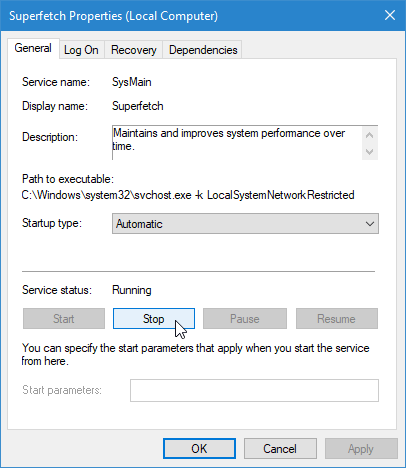406x468 pixels.
Task: Click the Superfetch Properties title bar text
Action: [x=113, y=16]
